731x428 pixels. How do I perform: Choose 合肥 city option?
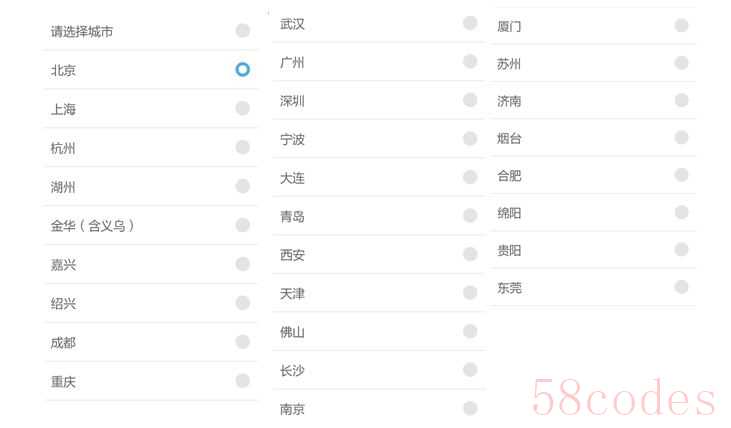point(681,175)
